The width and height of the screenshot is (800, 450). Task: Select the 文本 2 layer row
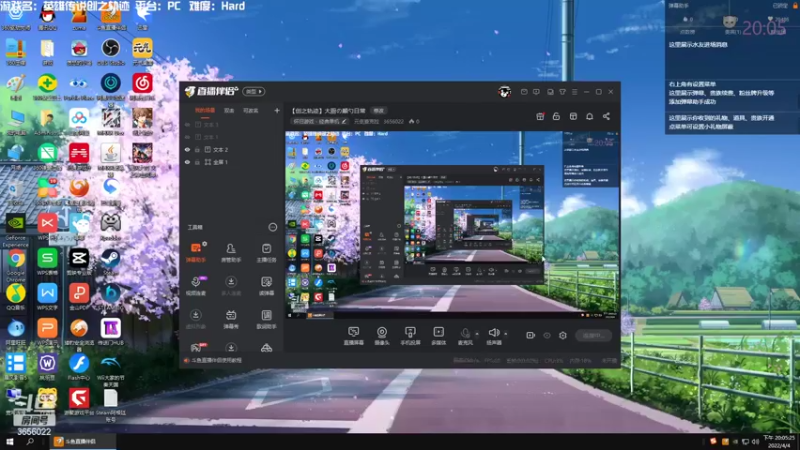click(x=232, y=149)
